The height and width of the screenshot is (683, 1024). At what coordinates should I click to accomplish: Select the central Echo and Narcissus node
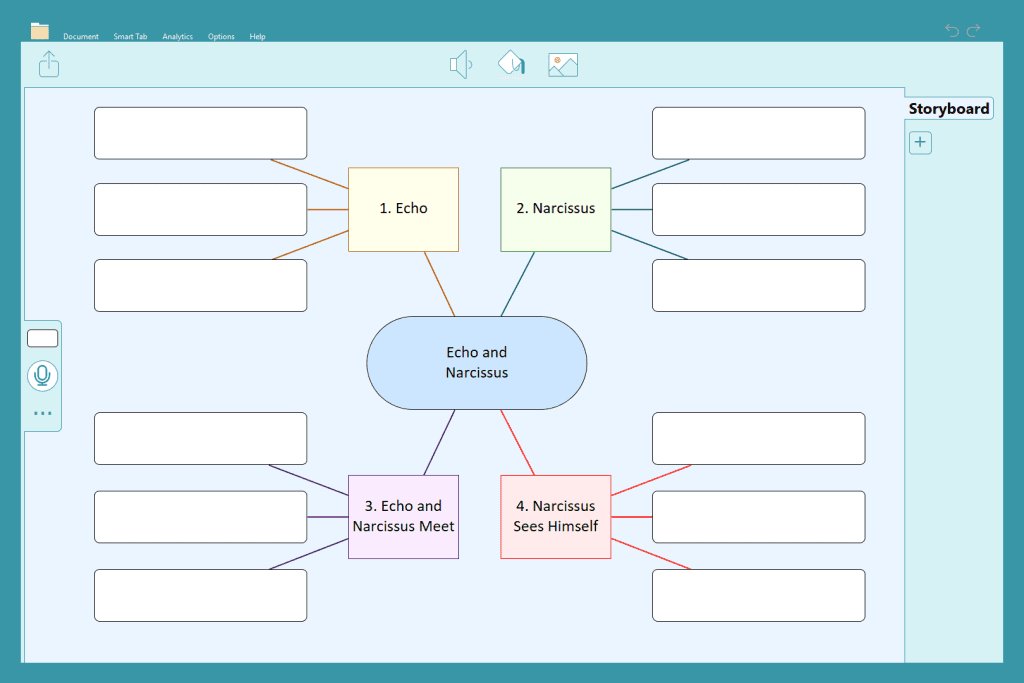point(477,363)
